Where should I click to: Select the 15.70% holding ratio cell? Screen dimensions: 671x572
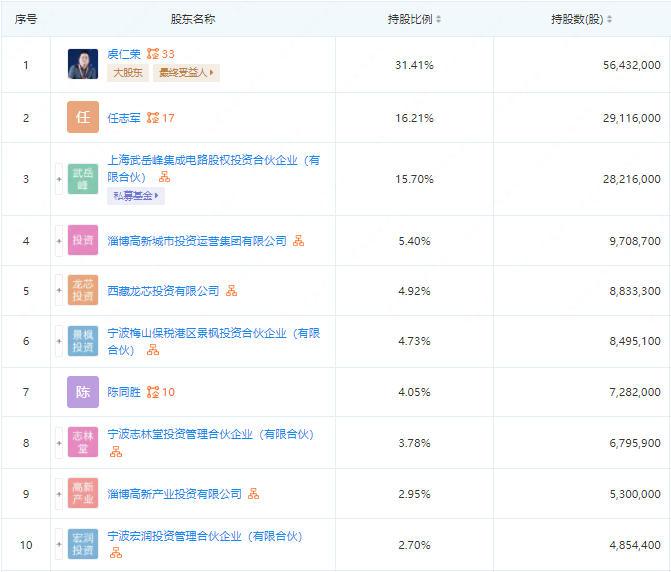[x=414, y=179]
